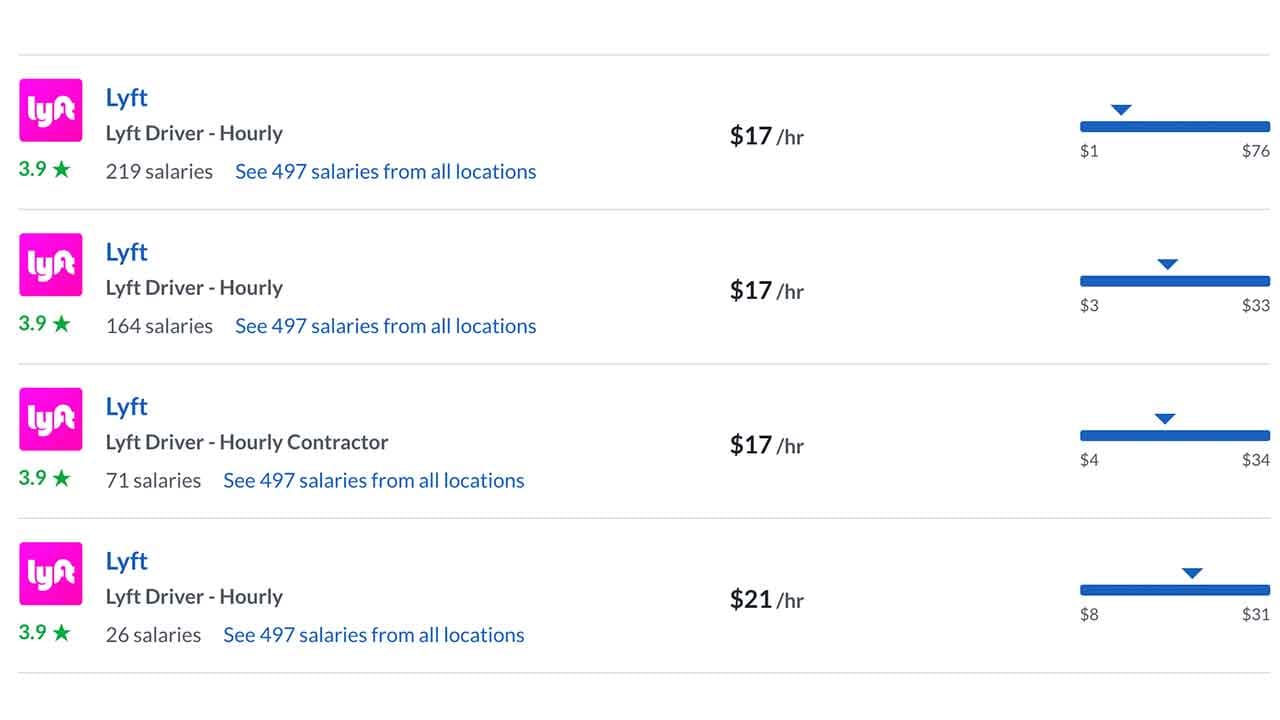
Task: See 497 salaries link next to 164 salaries
Action: pos(385,326)
